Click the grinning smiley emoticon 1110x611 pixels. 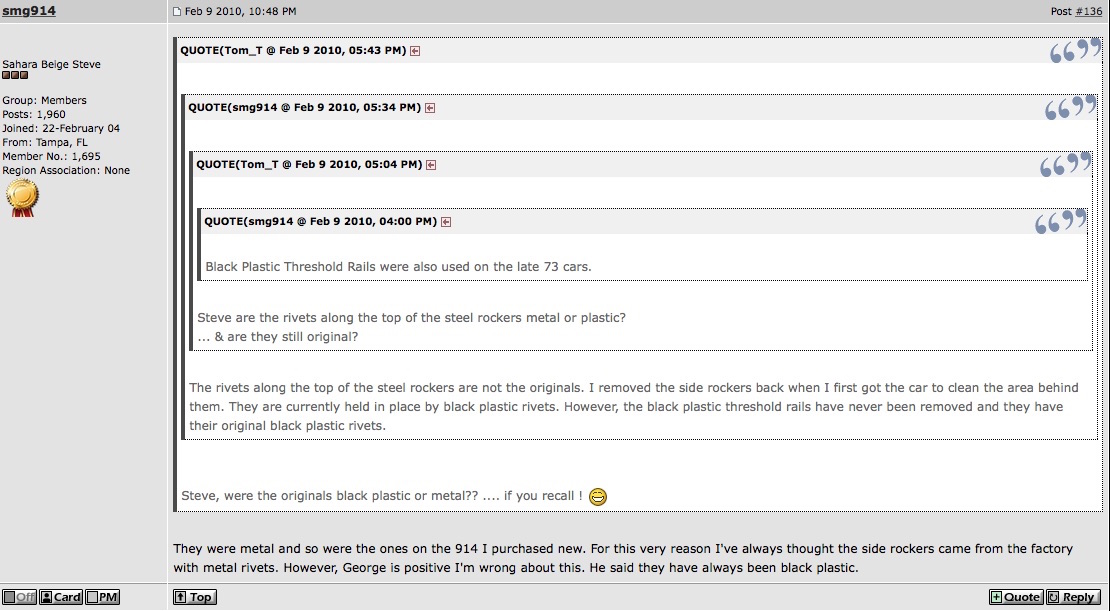tap(598, 496)
